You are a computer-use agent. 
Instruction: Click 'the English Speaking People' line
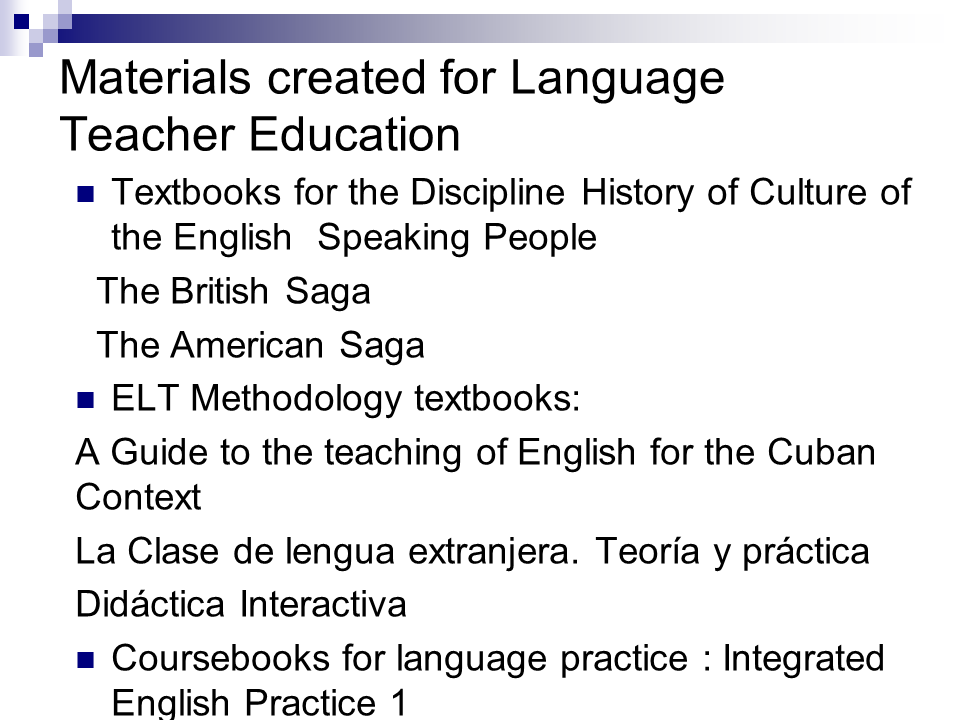tap(354, 238)
